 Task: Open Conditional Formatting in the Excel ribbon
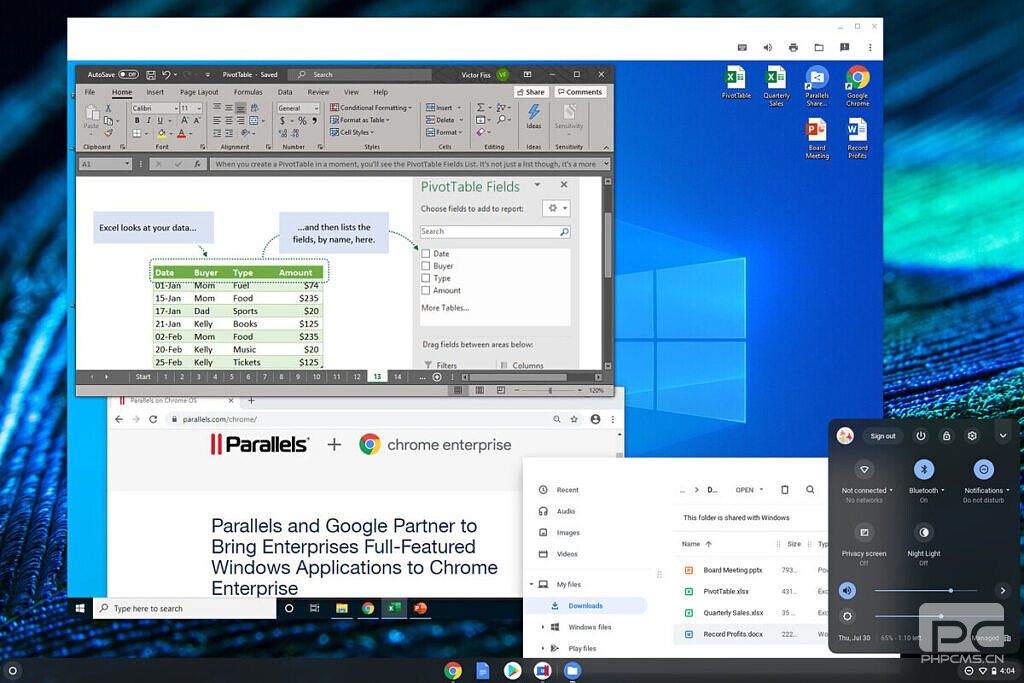point(371,107)
